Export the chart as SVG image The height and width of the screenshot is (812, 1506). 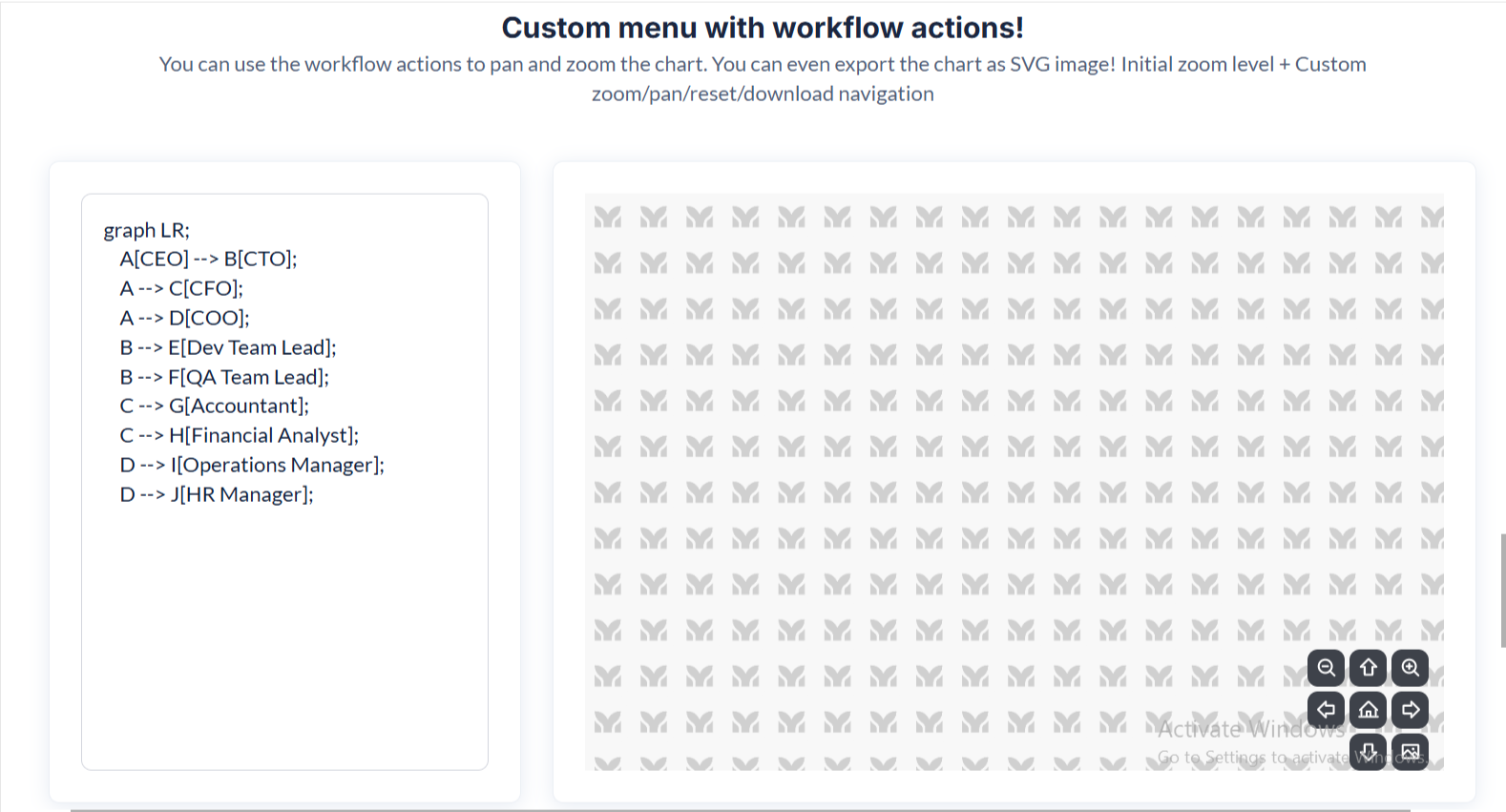tap(1410, 752)
